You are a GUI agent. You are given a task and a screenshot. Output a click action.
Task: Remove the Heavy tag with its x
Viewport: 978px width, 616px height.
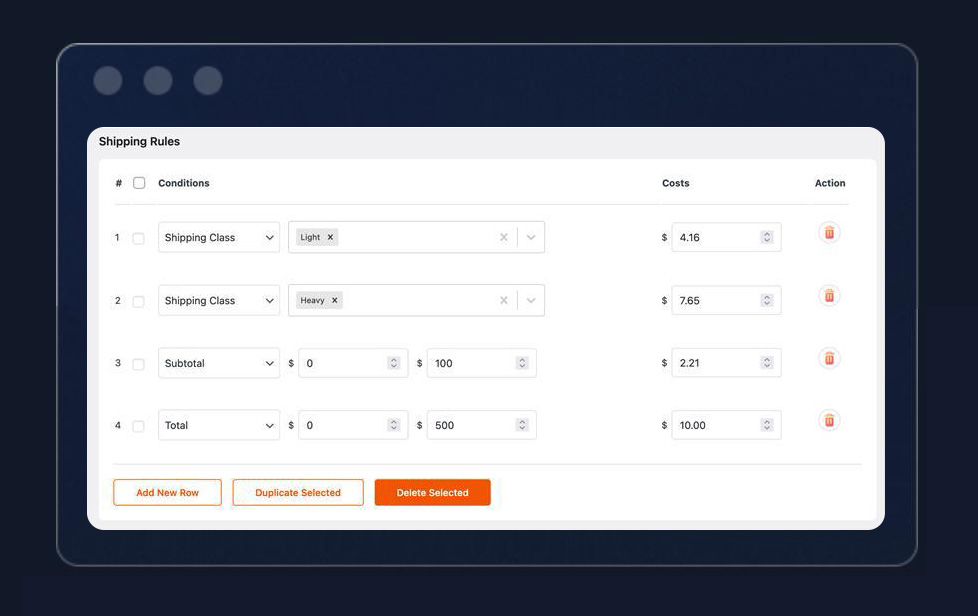pos(335,300)
